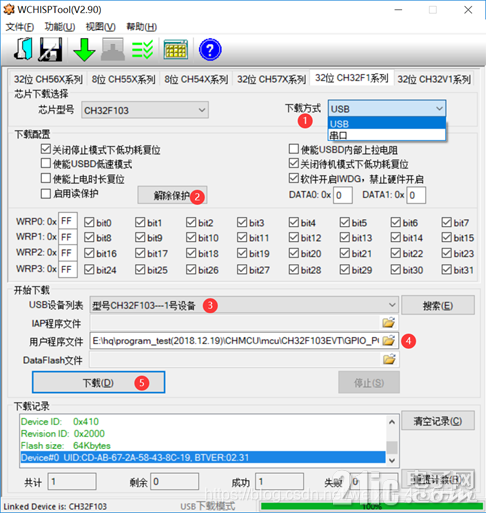Click the 解除保护 button
This screenshot has width=486, height=513.
172,195
